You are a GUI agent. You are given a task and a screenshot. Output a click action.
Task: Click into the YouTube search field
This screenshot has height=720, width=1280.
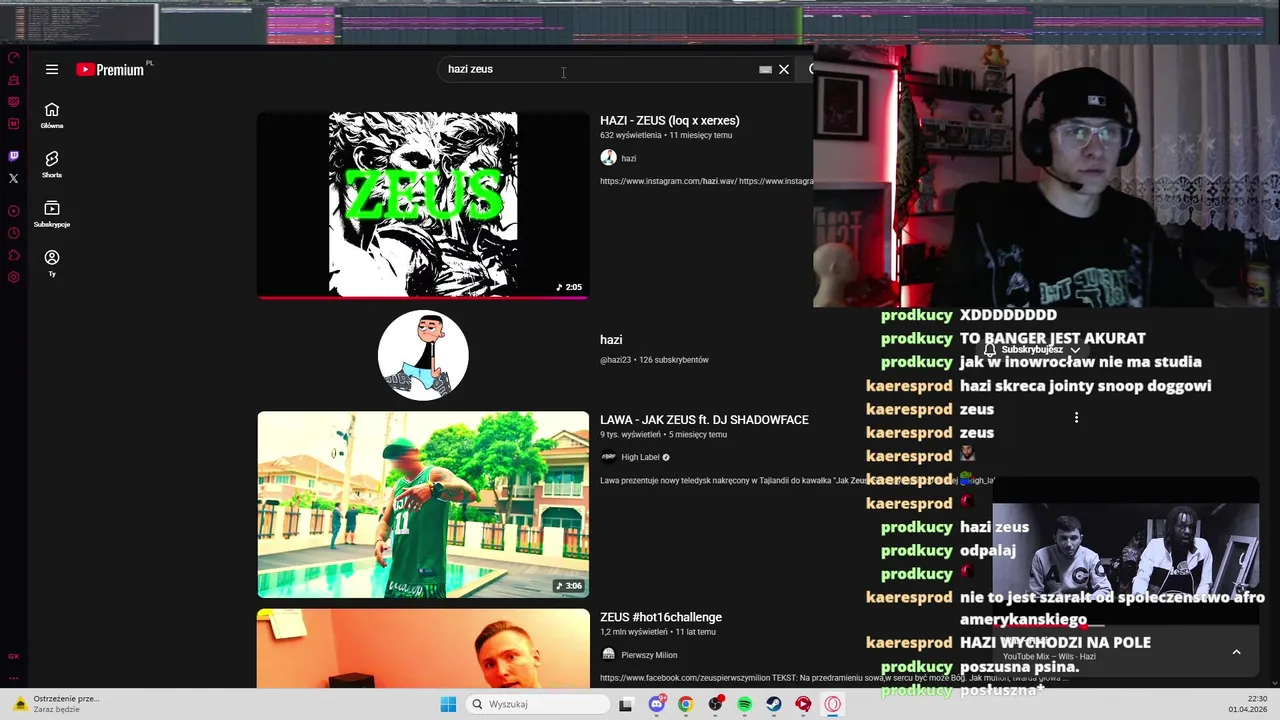tap(600, 69)
